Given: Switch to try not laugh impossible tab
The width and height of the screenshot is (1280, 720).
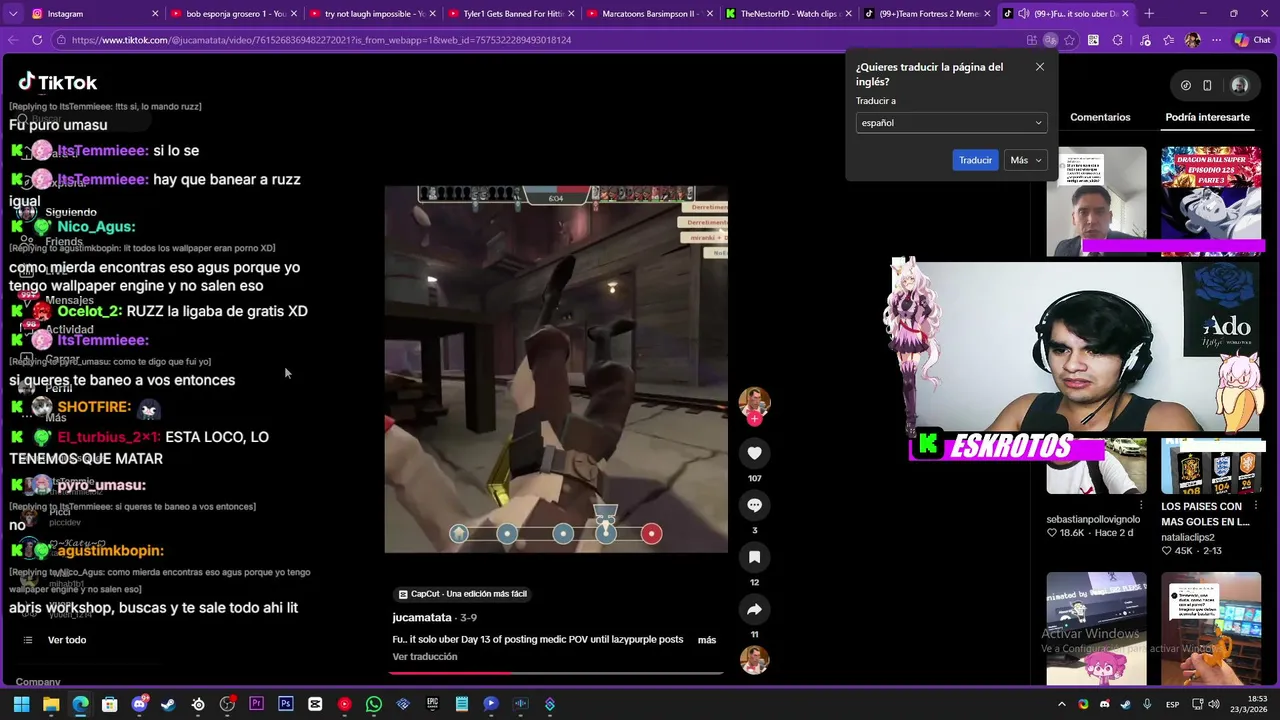Looking at the screenshot, I should click(x=371, y=14).
